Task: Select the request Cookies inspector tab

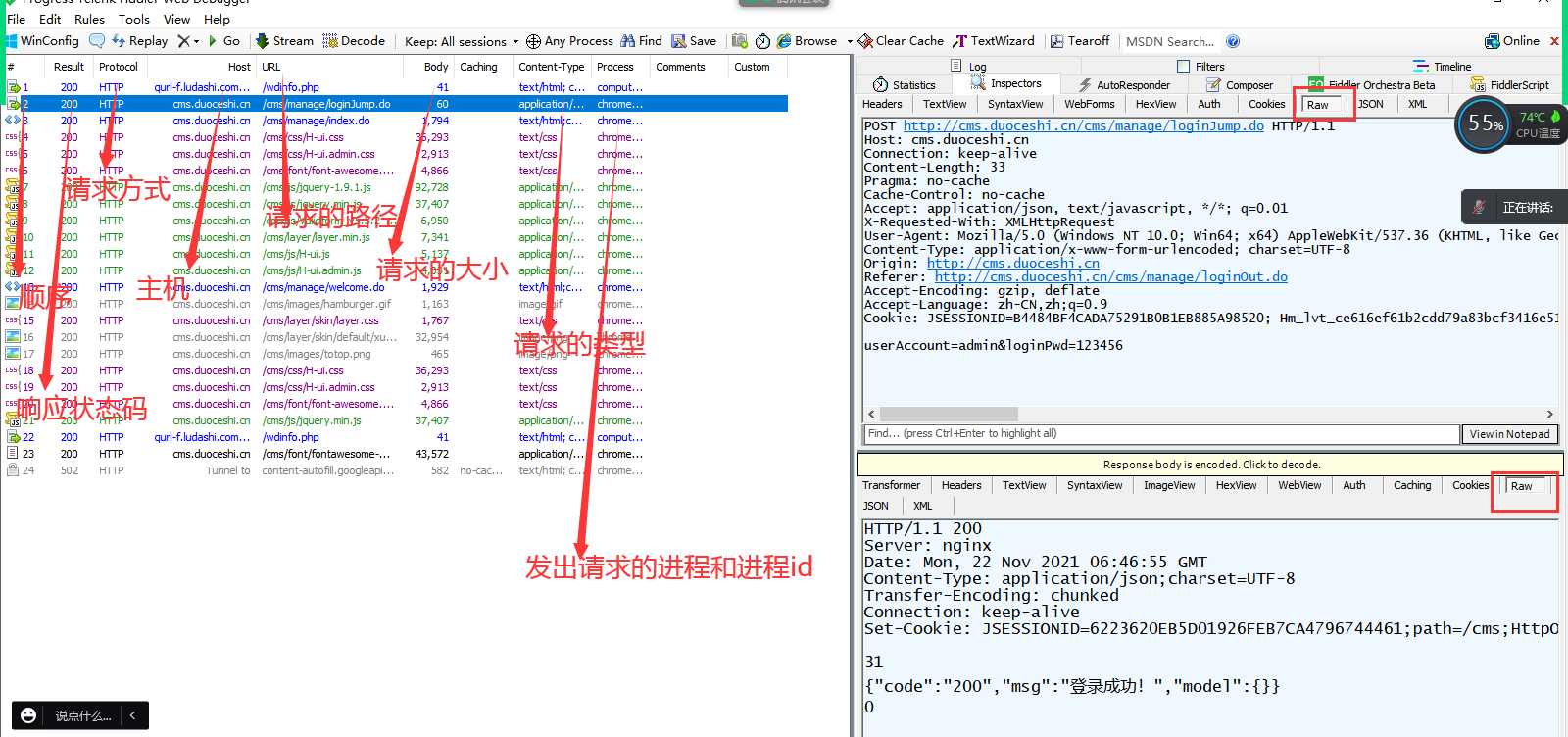Action: coord(1266,104)
